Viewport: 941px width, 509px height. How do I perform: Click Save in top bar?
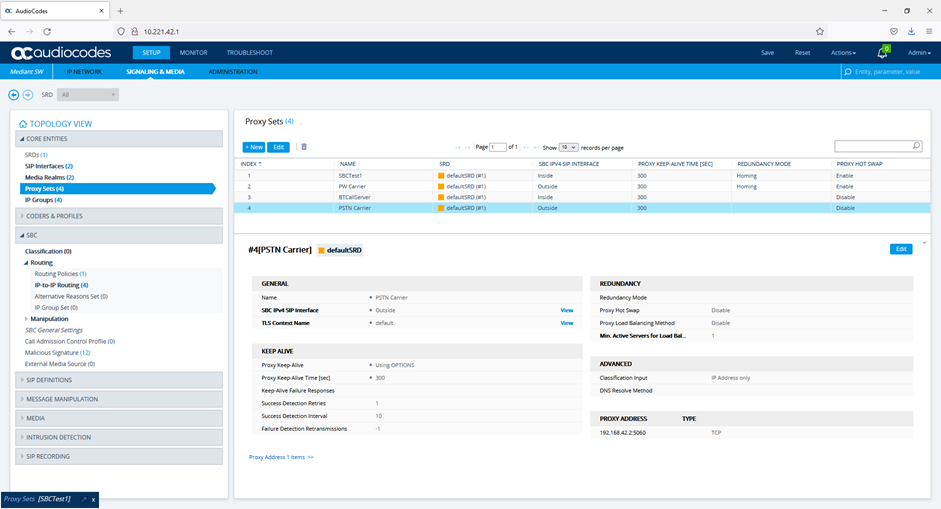coord(768,53)
